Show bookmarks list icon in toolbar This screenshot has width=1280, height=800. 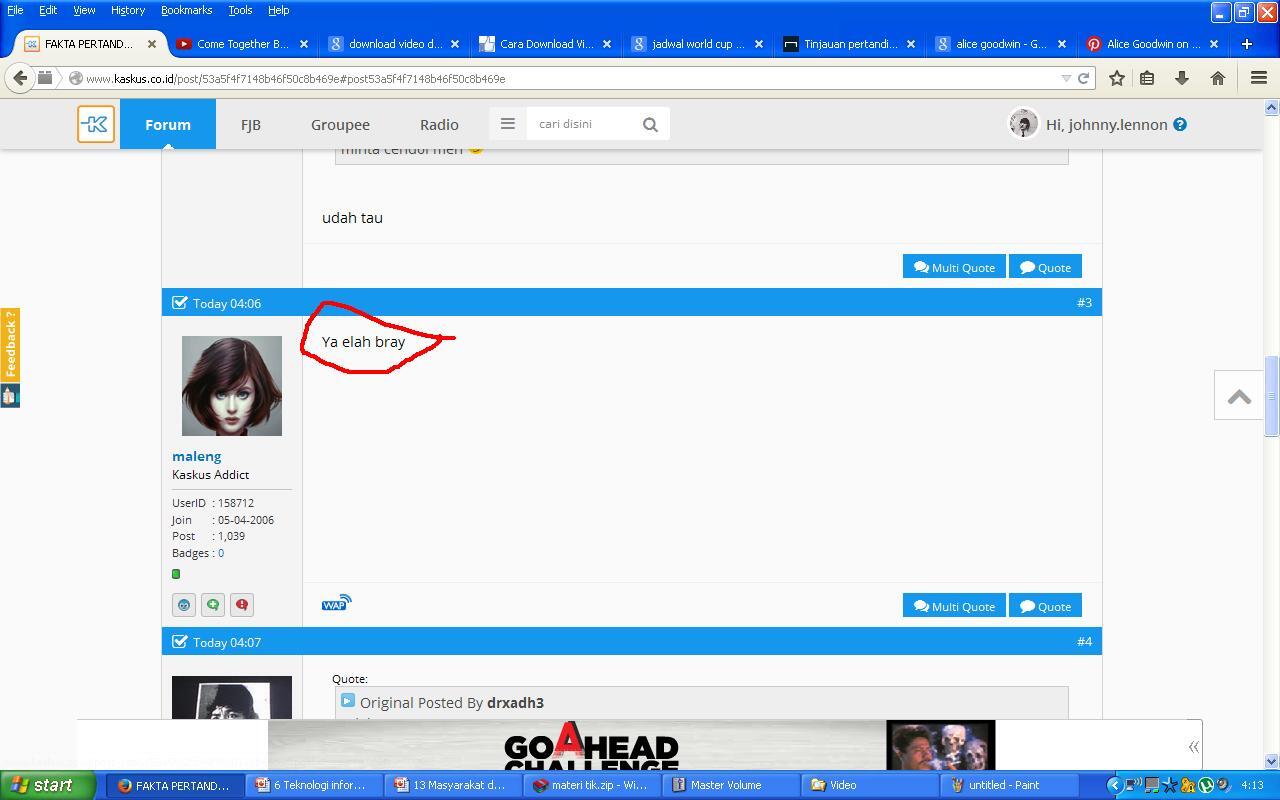(x=1148, y=78)
